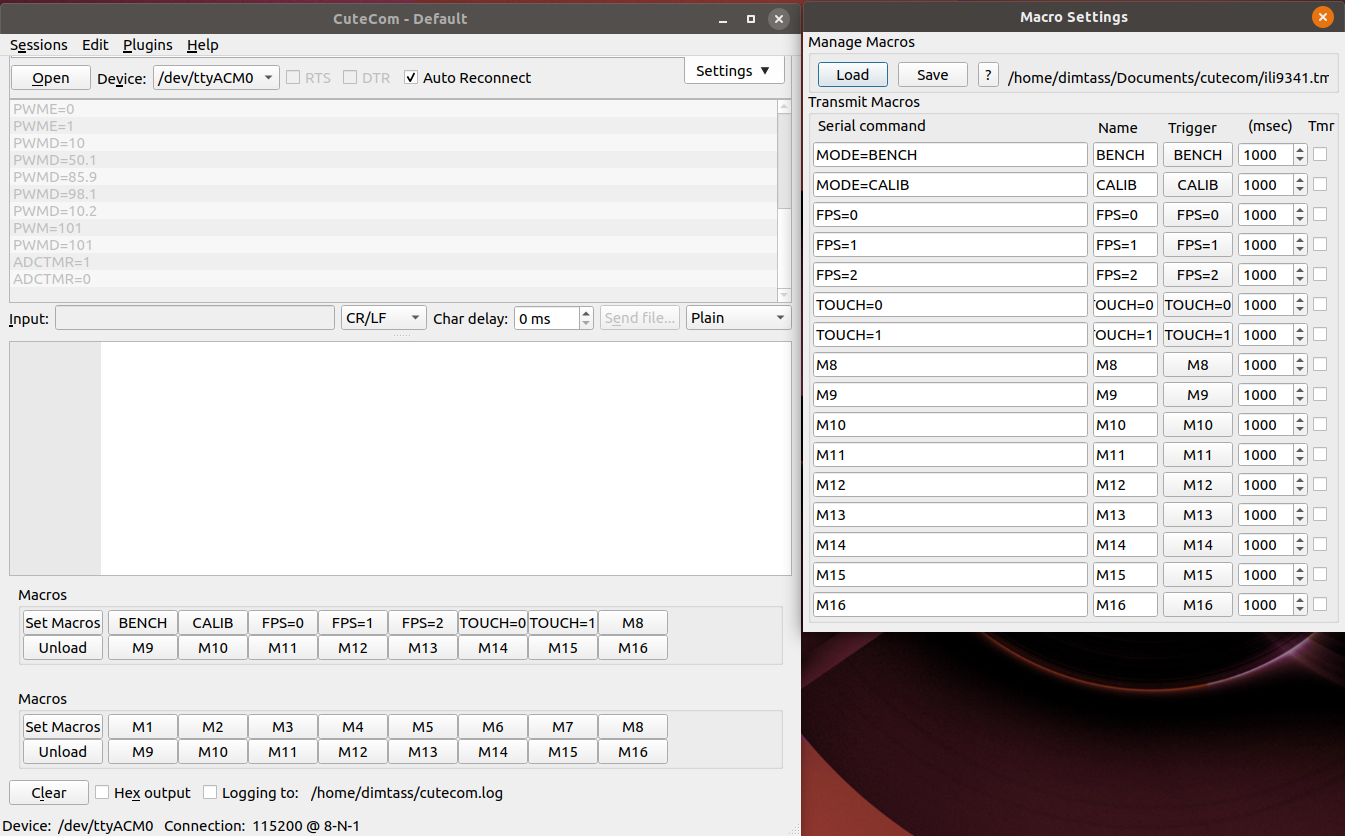Toggle the Hex output checkbox
Viewport: 1345px width, 836px height.
point(102,793)
